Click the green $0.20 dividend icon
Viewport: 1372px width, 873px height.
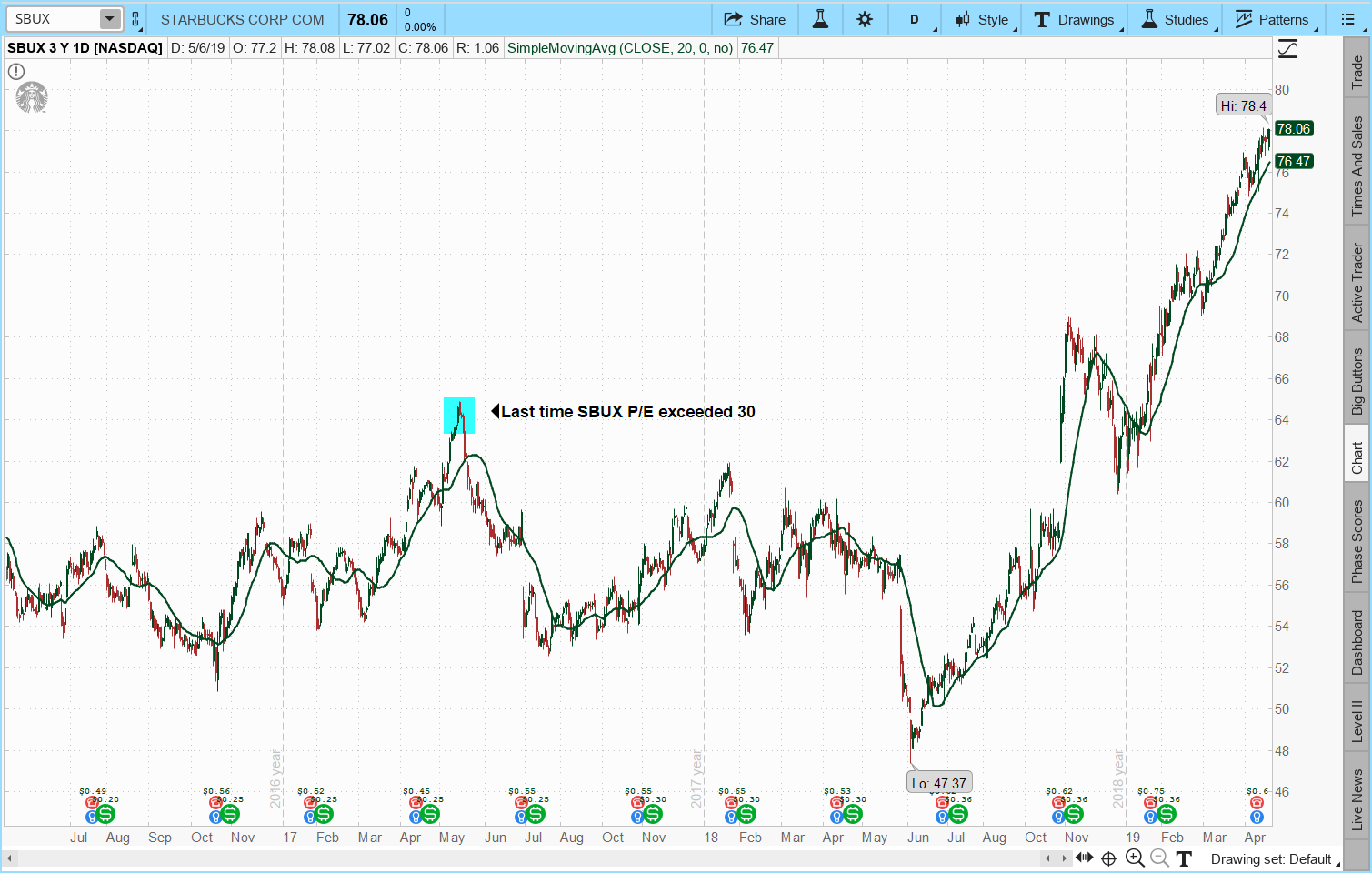(x=106, y=814)
